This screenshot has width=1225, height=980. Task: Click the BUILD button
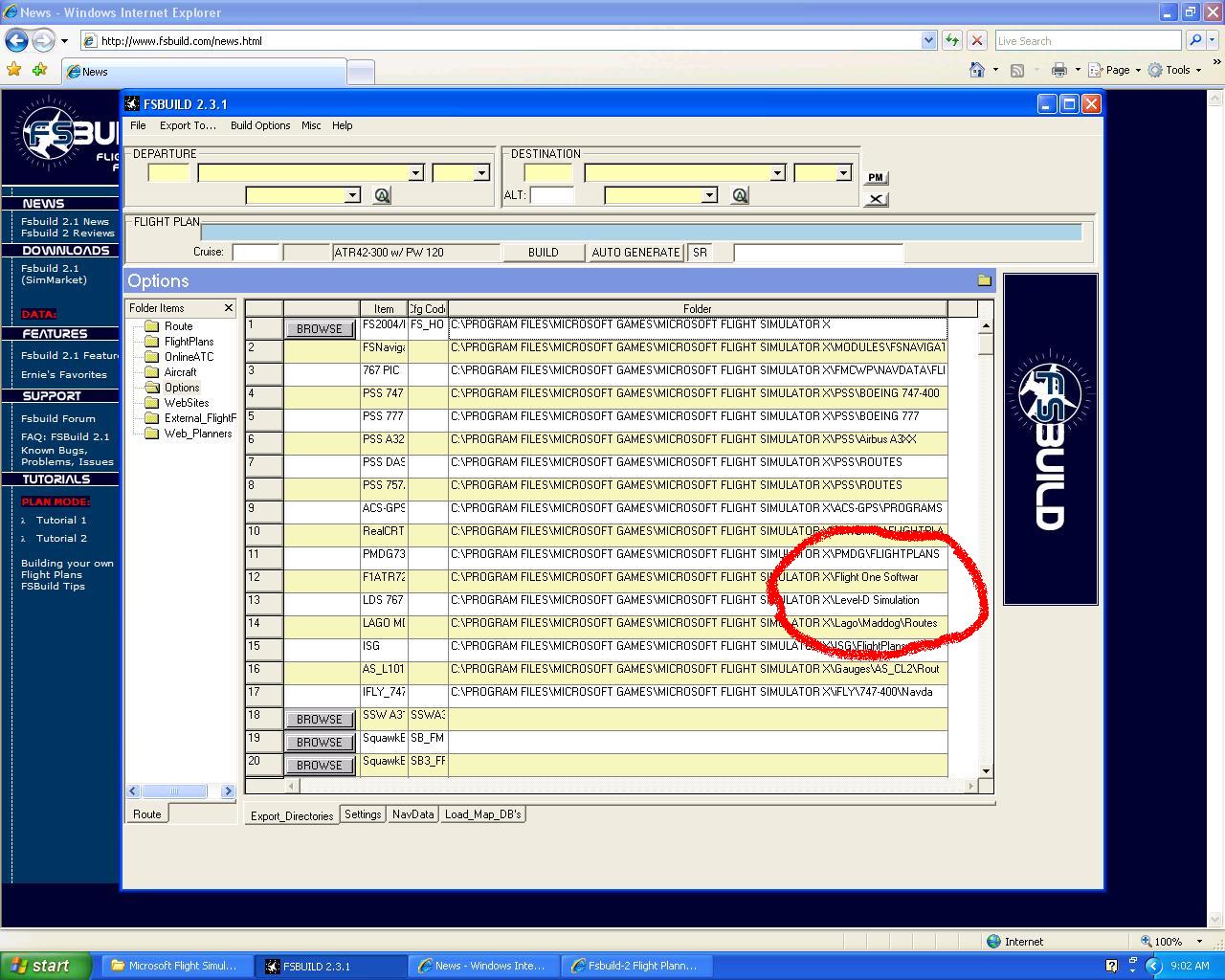[x=543, y=253]
